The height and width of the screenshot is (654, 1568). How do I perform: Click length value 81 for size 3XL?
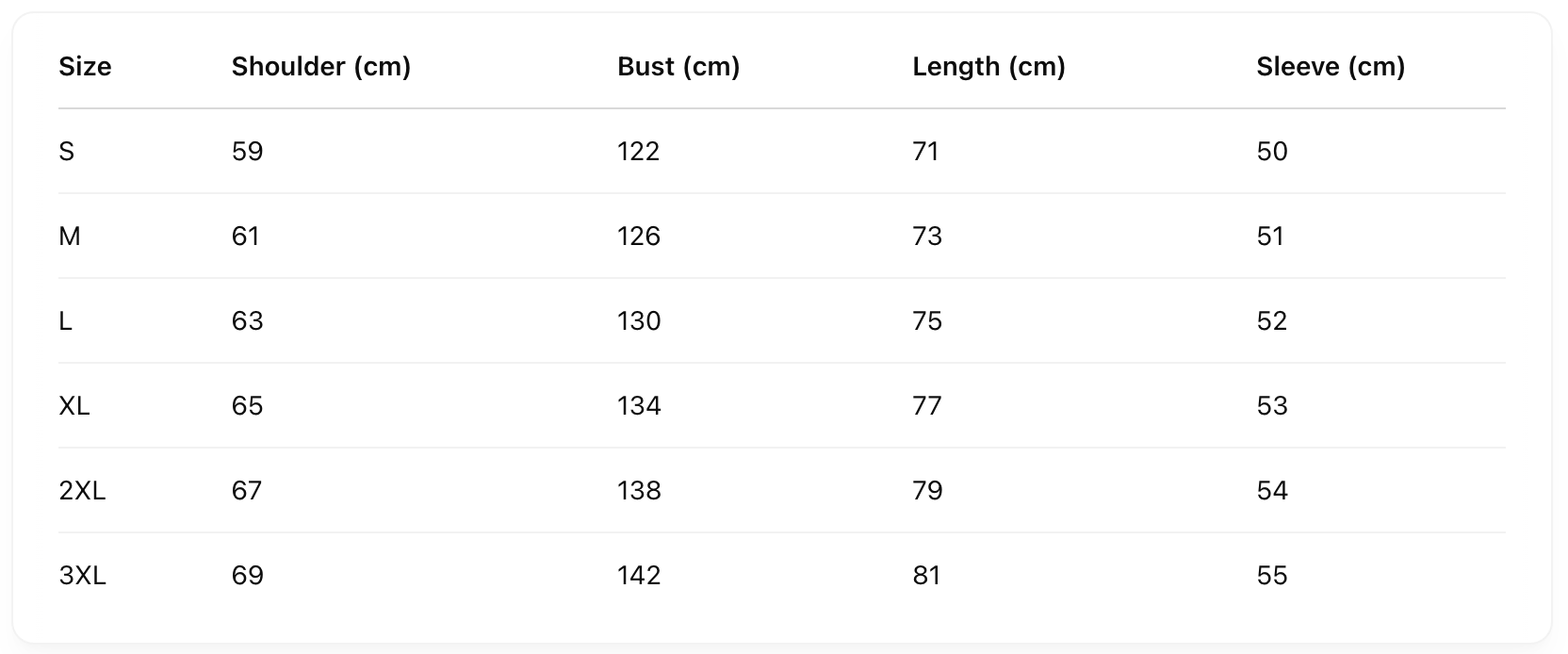[x=926, y=576]
